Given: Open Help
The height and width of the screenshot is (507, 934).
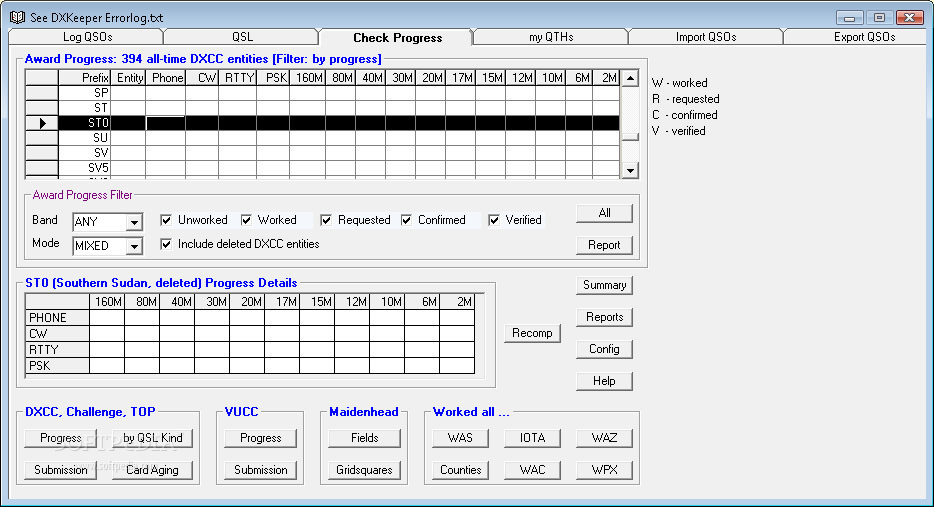Looking at the screenshot, I should [x=604, y=381].
